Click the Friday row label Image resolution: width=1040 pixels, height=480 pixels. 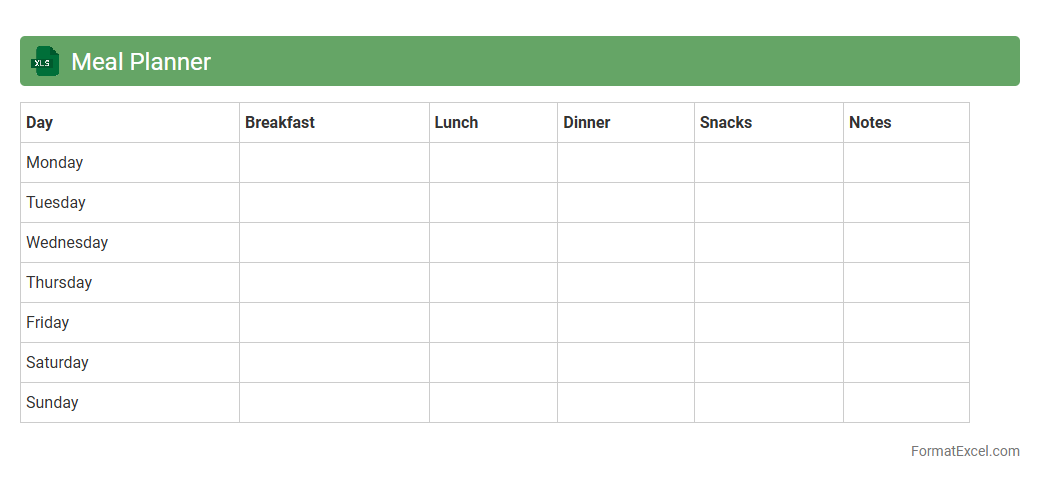[48, 322]
